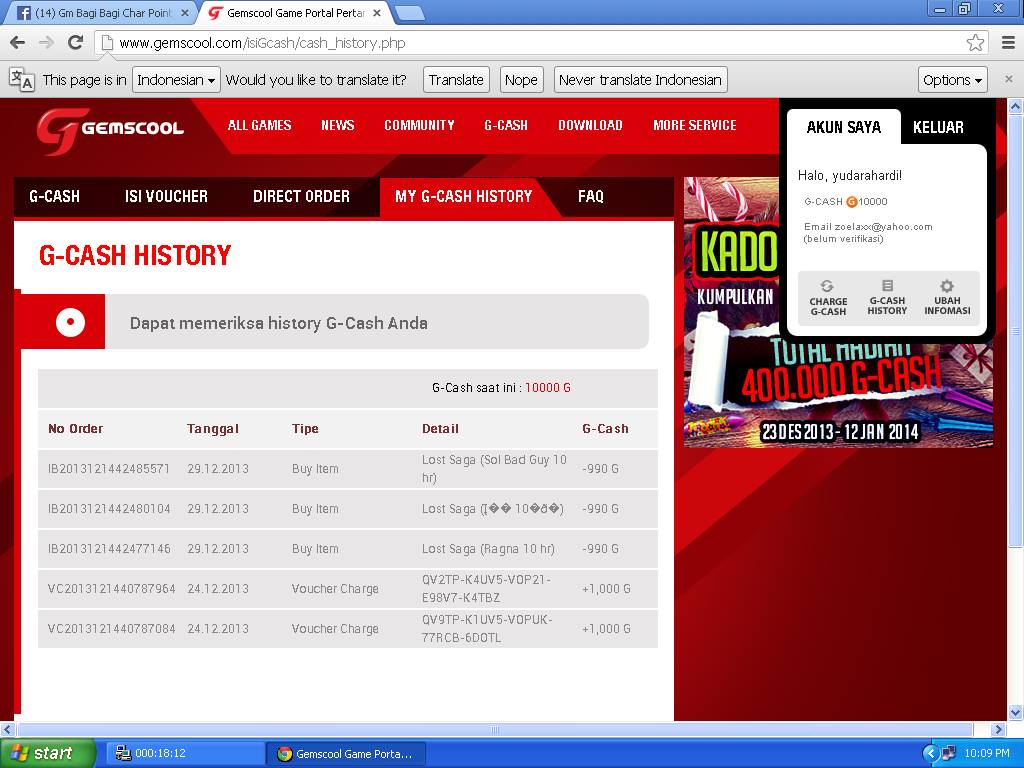Open the Indonesian language dropdown
The height and width of the screenshot is (768, 1024).
click(176, 80)
